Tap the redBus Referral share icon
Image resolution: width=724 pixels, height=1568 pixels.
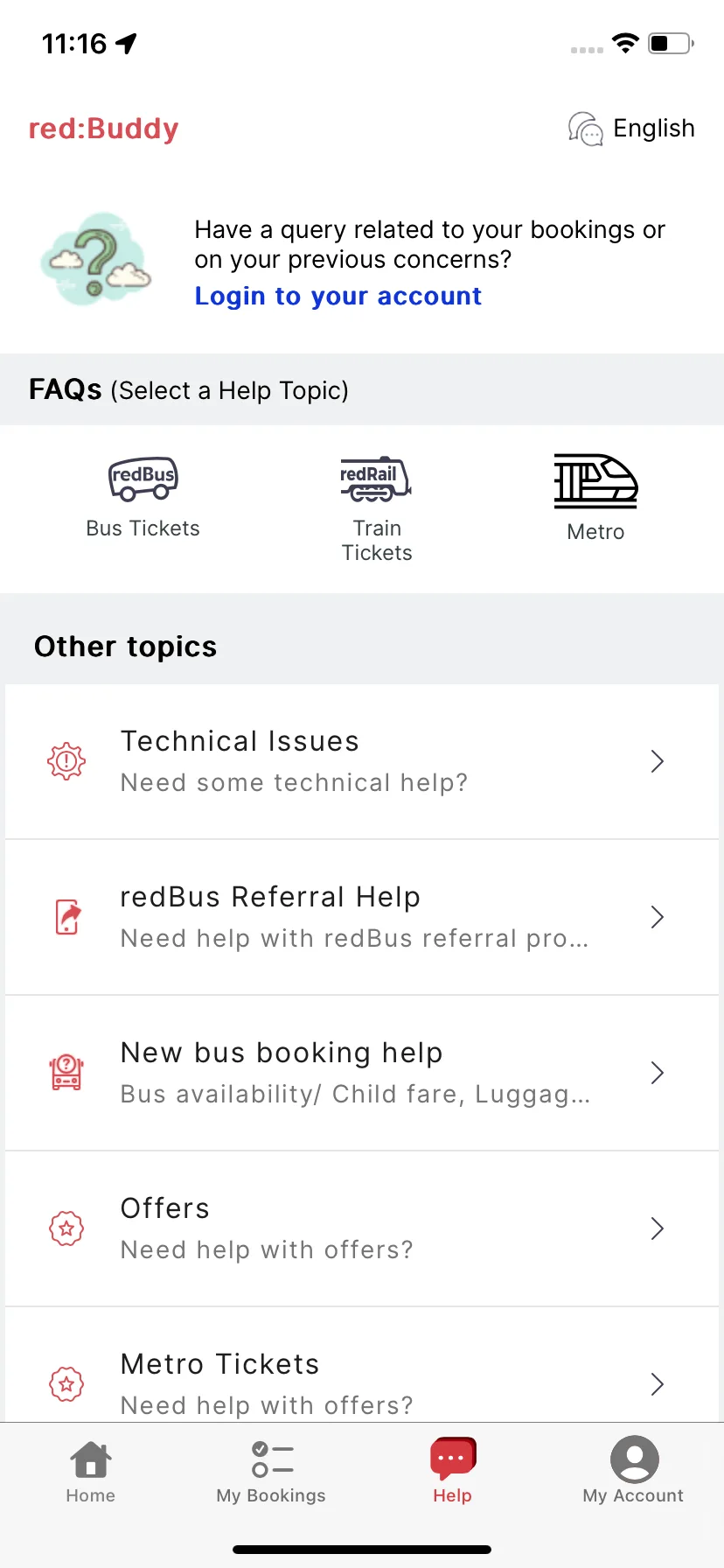[68, 917]
